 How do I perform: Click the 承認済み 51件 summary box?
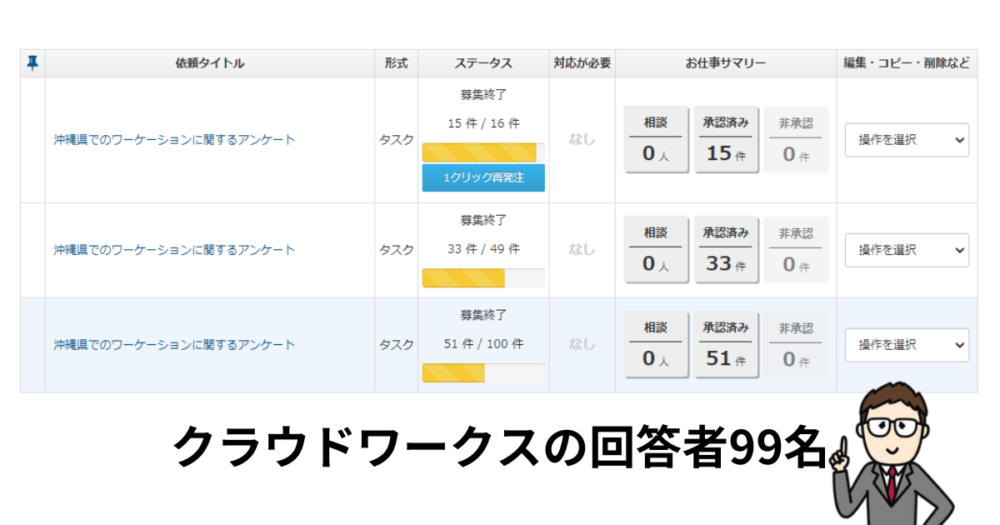coord(726,344)
